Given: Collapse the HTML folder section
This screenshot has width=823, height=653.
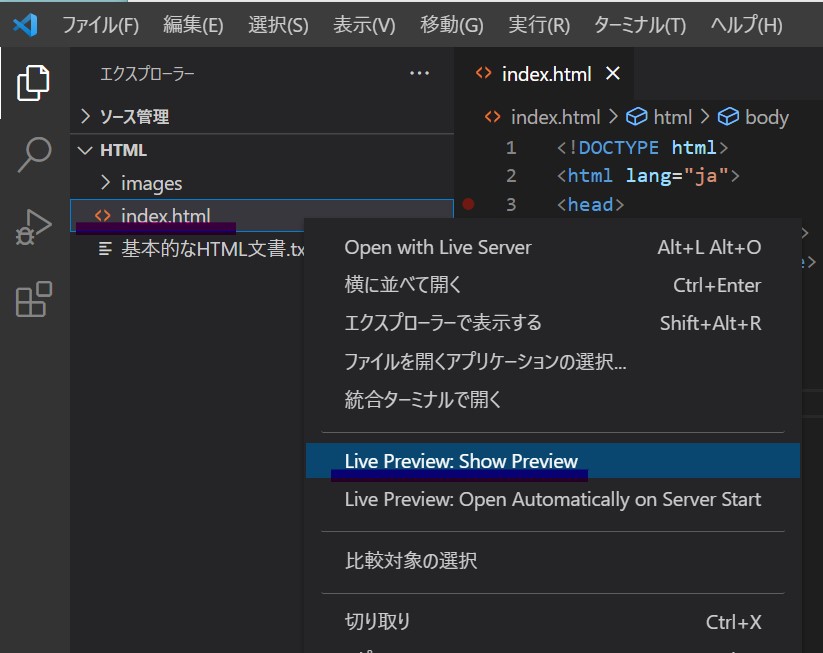Looking at the screenshot, I should (123, 150).
